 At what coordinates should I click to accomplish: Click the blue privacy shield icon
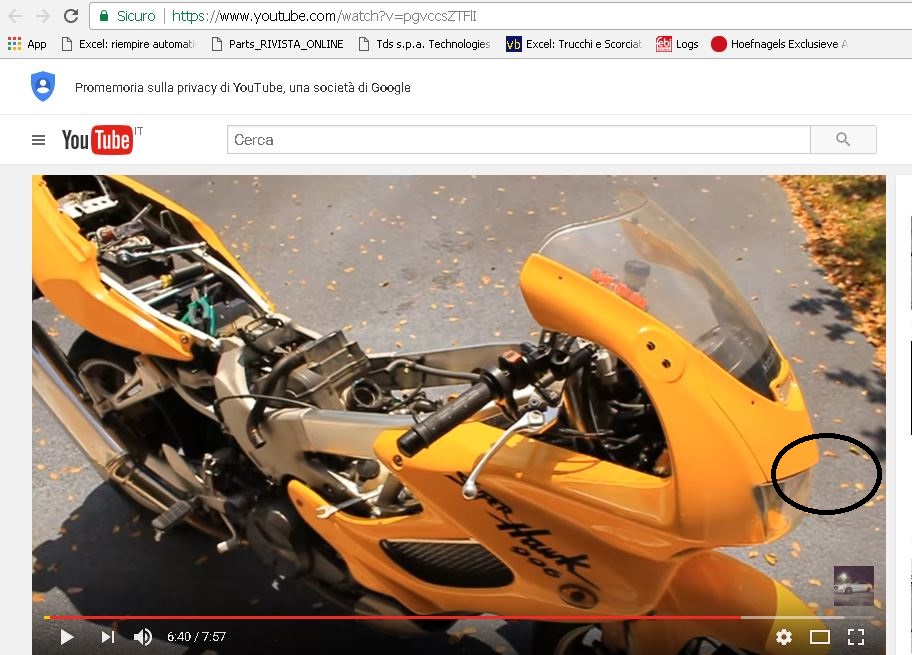click(42, 87)
